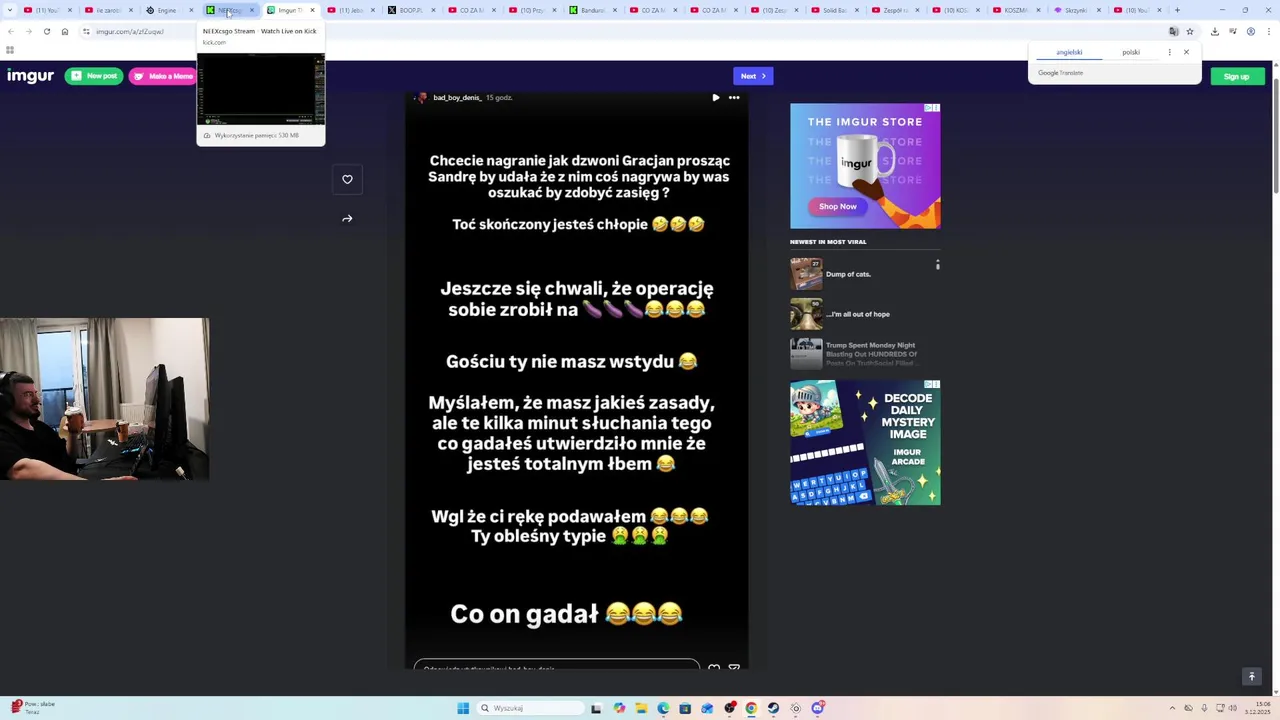Select angielski tab in Google Translate popup
Screen dimensions: 1280x720
(x=1069, y=52)
